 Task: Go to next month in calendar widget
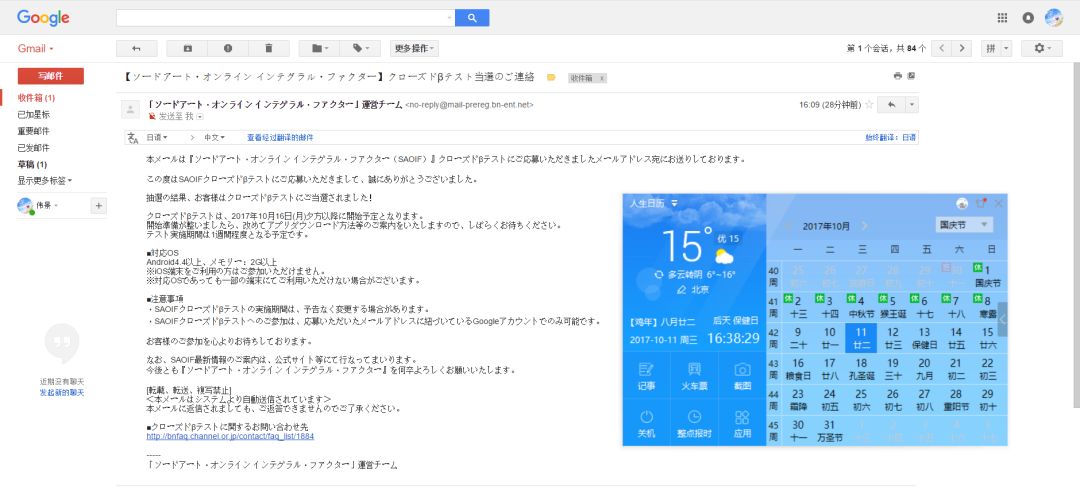point(865,225)
